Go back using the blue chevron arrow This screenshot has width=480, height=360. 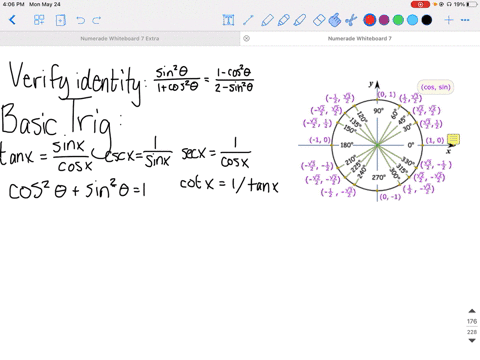pos(12,20)
